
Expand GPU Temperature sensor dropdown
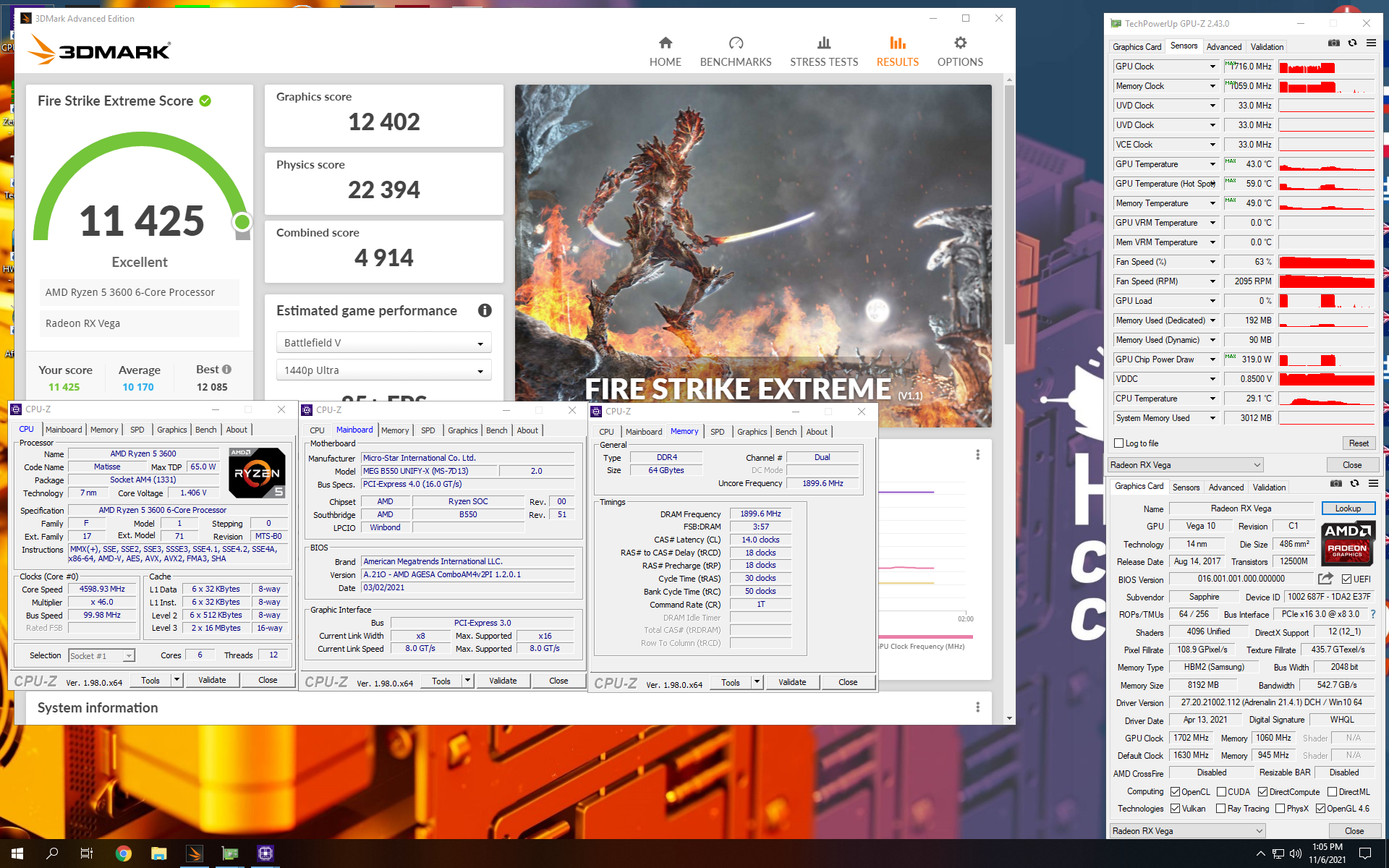pos(1212,164)
